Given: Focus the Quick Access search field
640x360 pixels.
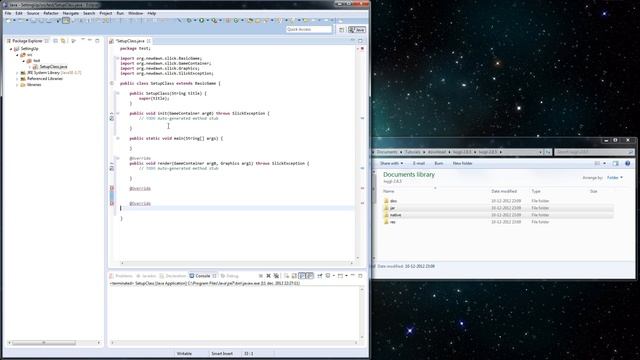Looking at the screenshot, I should [x=309, y=29].
